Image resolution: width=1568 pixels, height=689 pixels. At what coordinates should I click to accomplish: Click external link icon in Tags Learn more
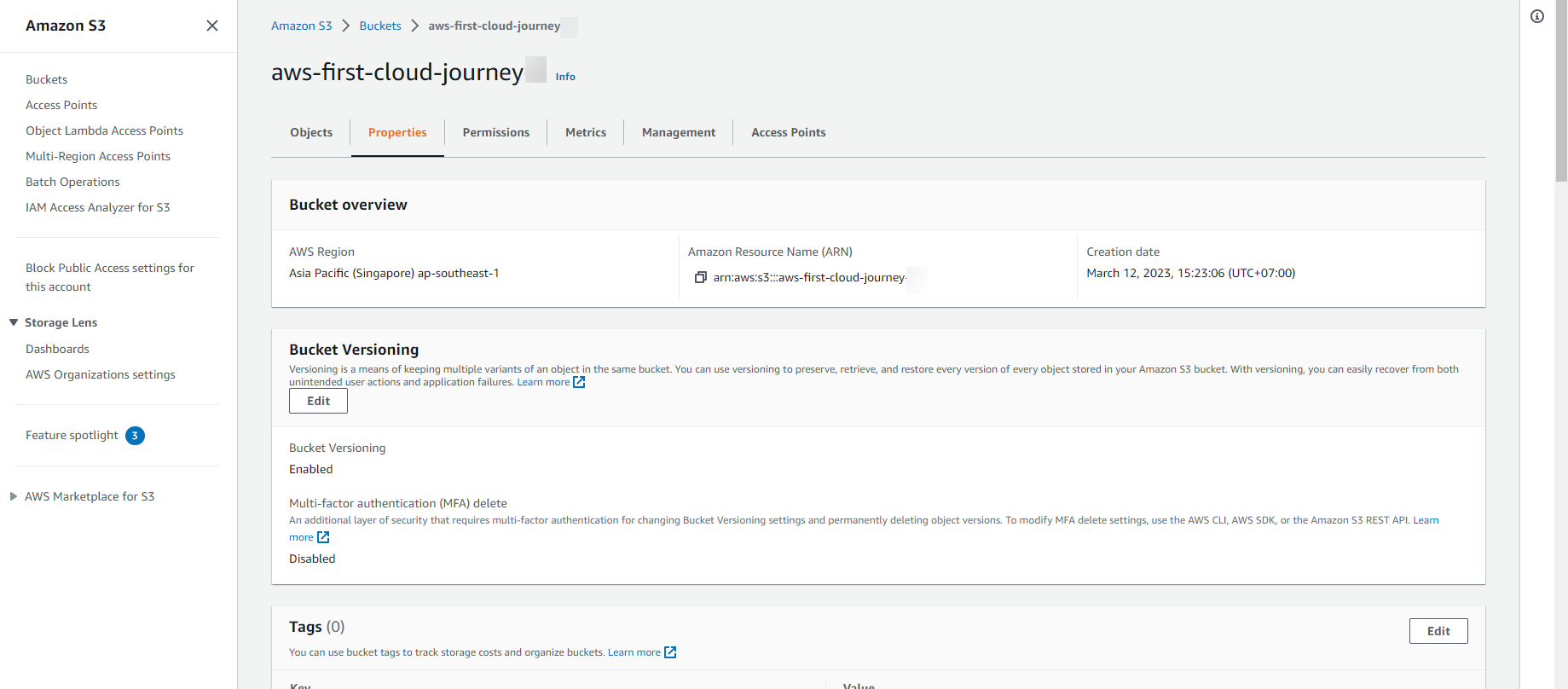pos(670,652)
